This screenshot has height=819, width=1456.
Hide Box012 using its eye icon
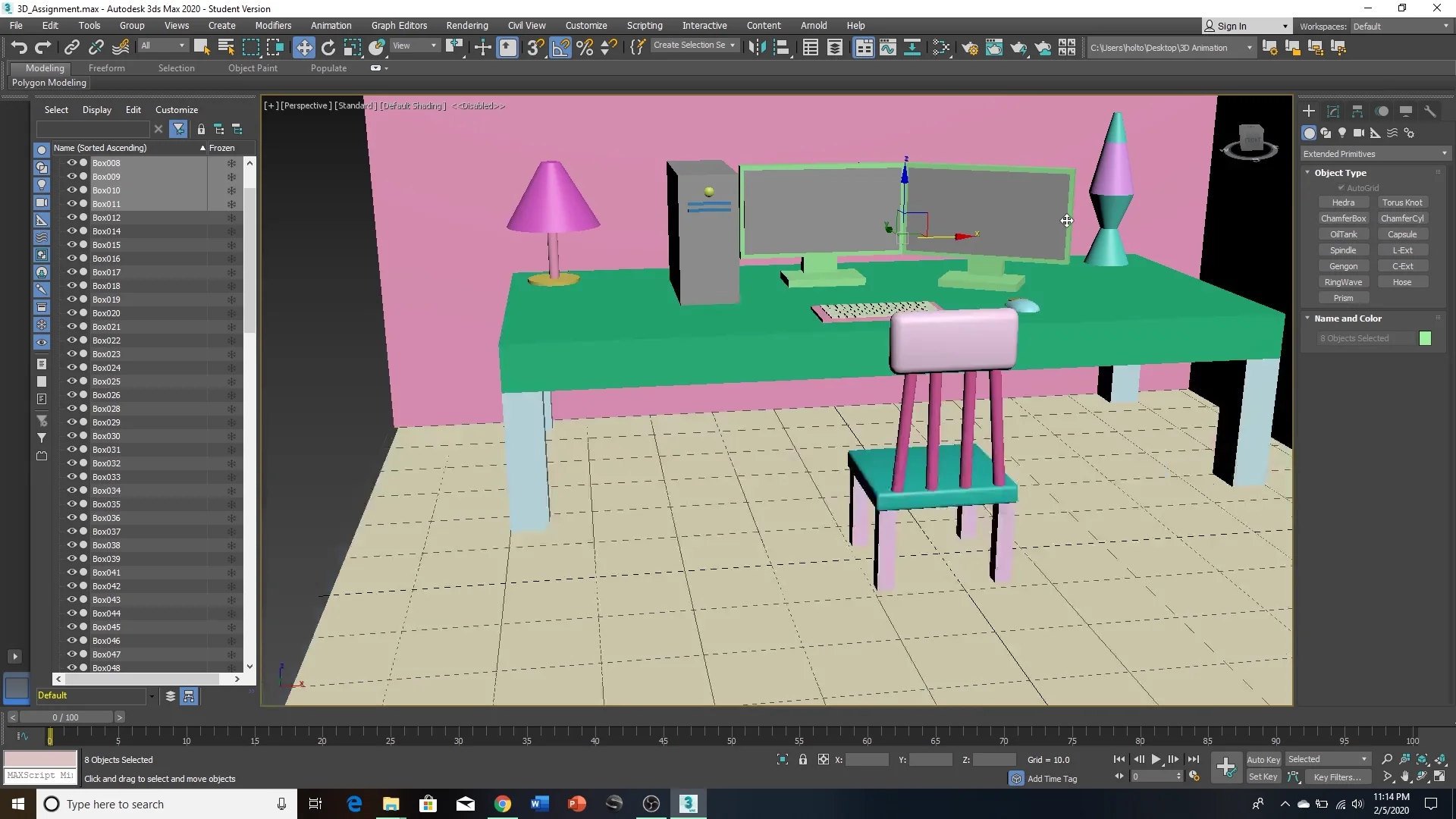pyautogui.click(x=72, y=218)
